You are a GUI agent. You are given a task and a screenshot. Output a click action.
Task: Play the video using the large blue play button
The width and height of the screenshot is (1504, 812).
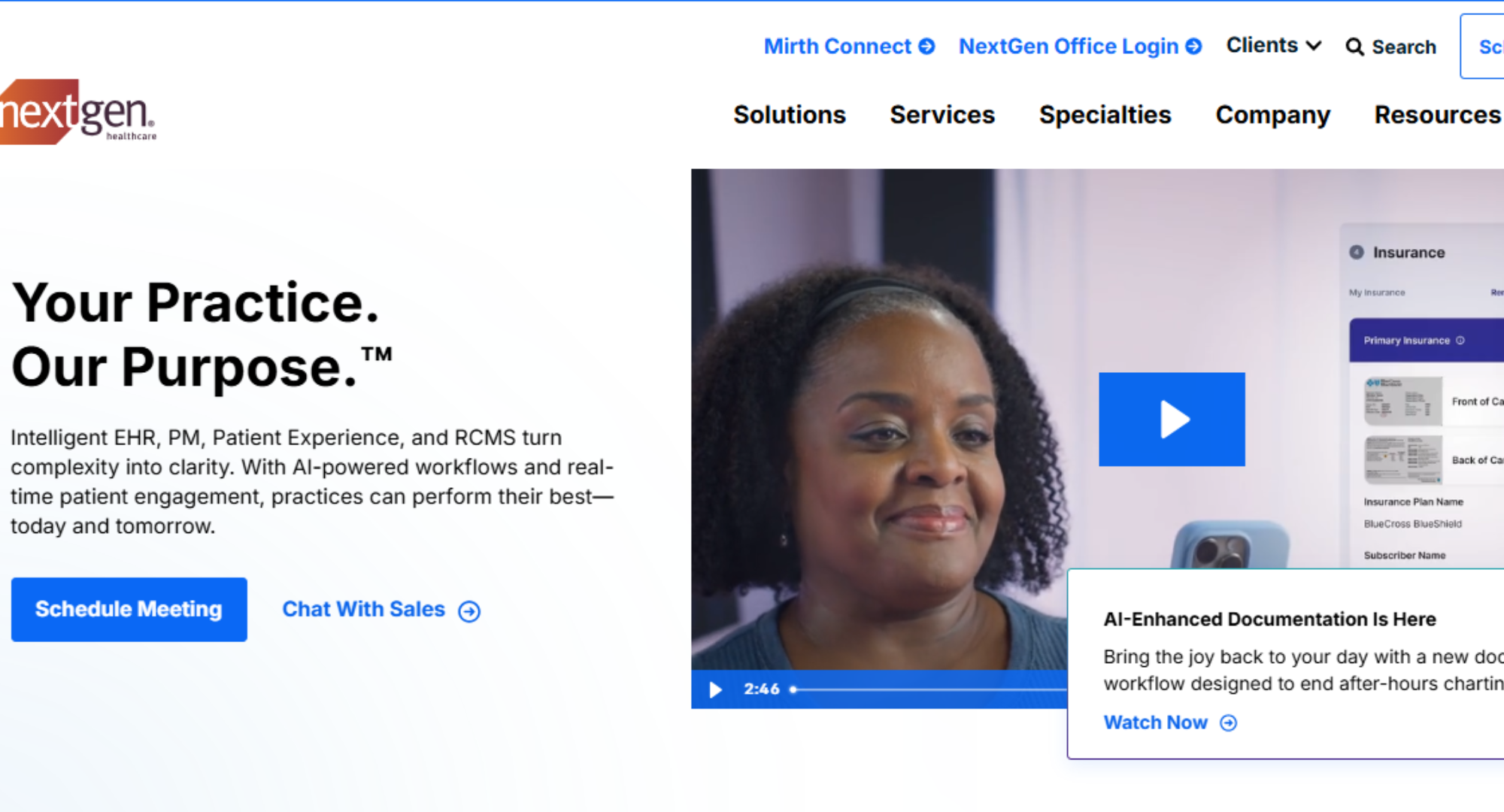point(1172,420)
